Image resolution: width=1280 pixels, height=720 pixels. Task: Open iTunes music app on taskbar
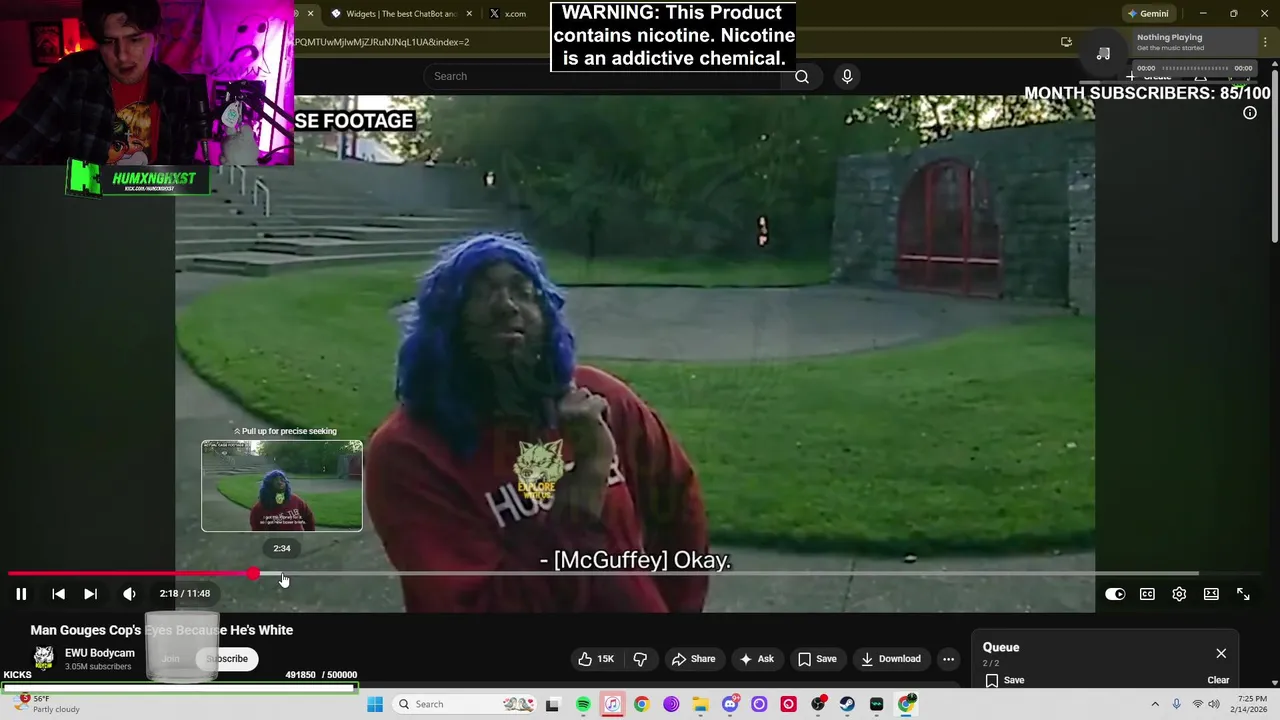pos(612,704)
